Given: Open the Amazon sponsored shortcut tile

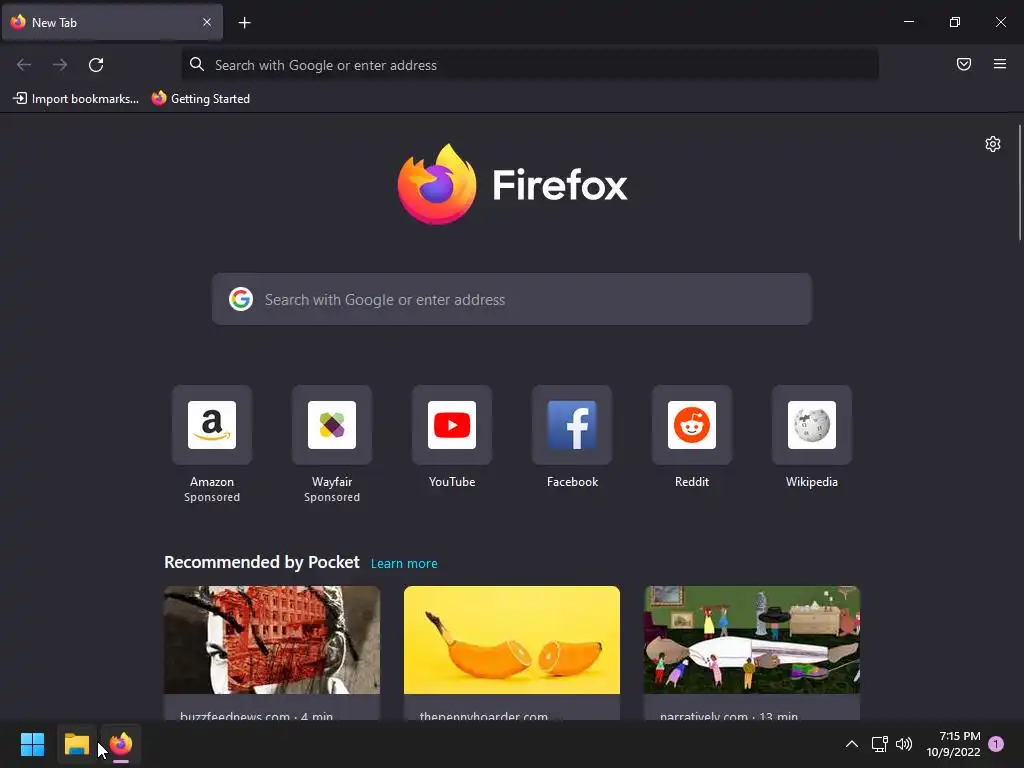Looking at the screenshot, I should tap(212, 425).
